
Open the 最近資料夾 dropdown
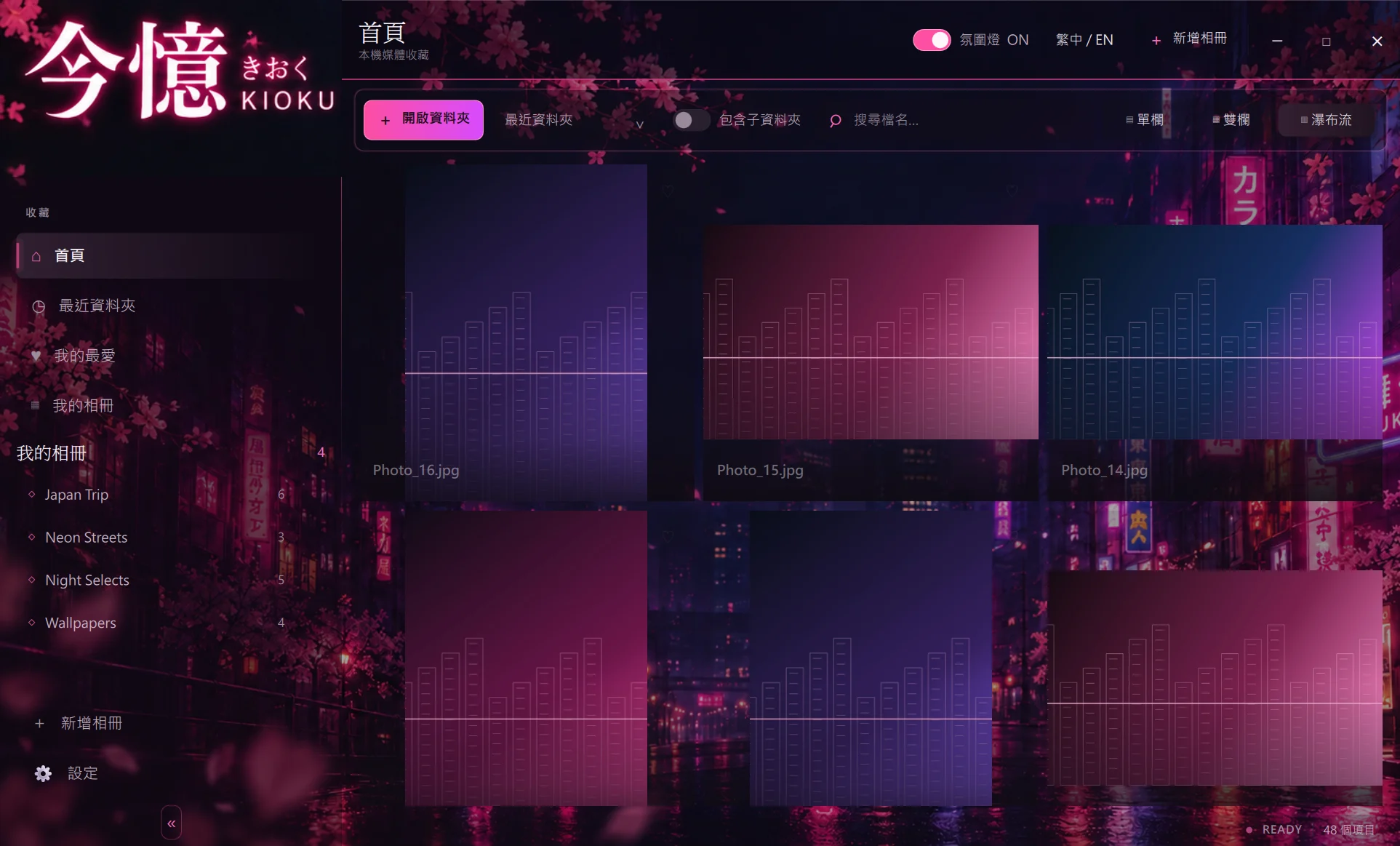coord(575,120)
